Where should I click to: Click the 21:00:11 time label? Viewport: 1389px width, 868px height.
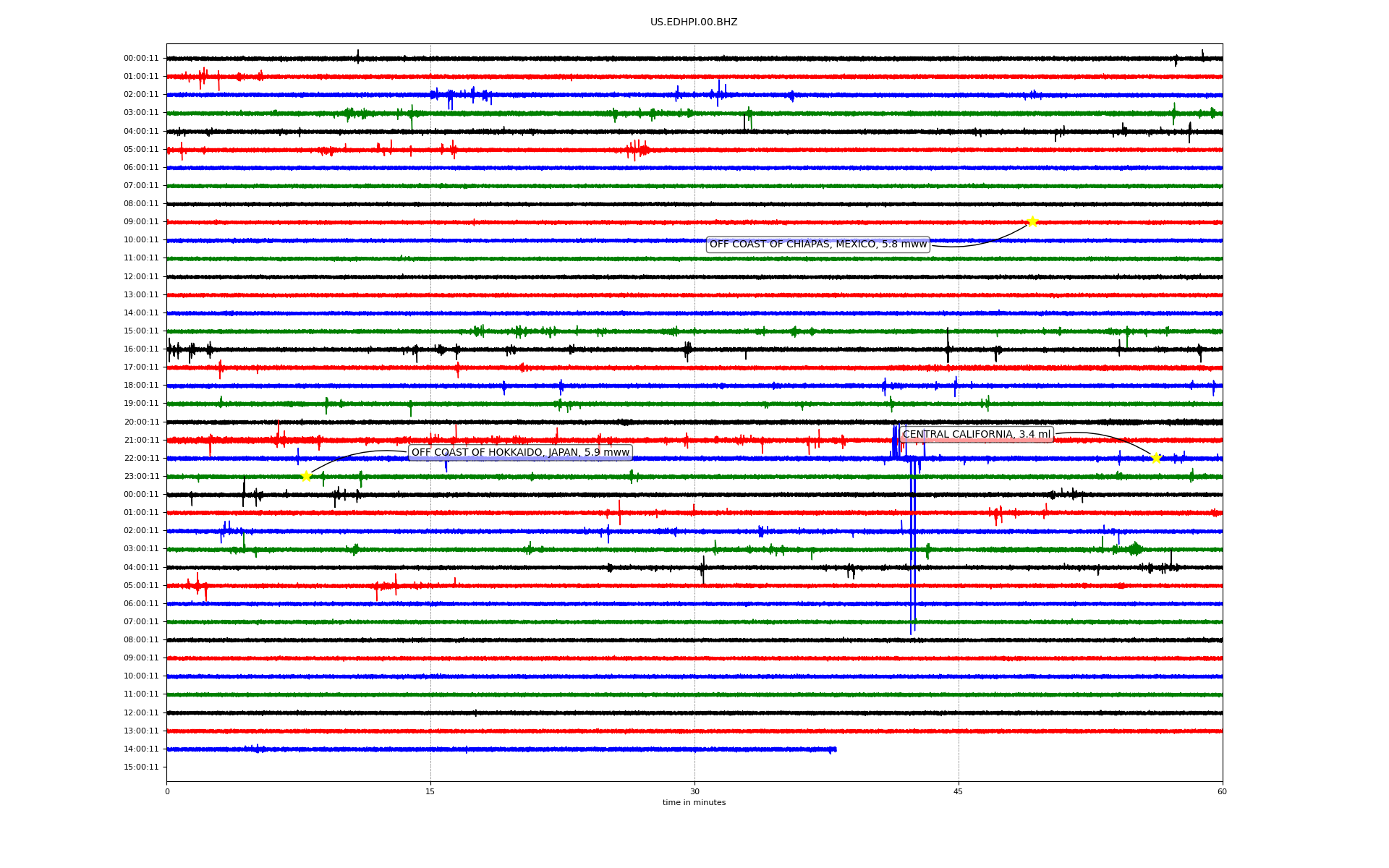pyautogui.click(x=141, y=440)
